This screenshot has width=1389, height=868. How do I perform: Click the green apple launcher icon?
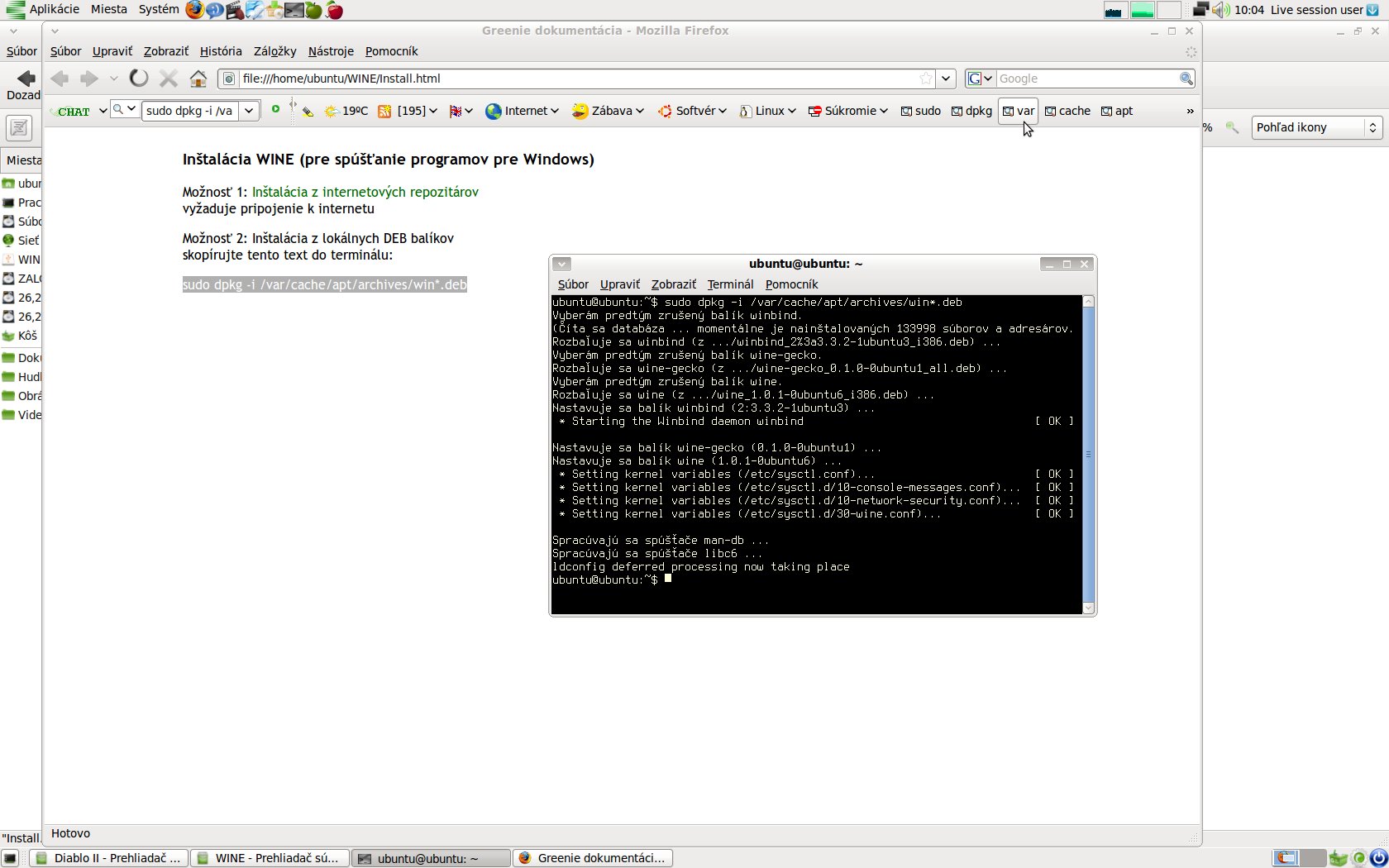pos(314,10)
